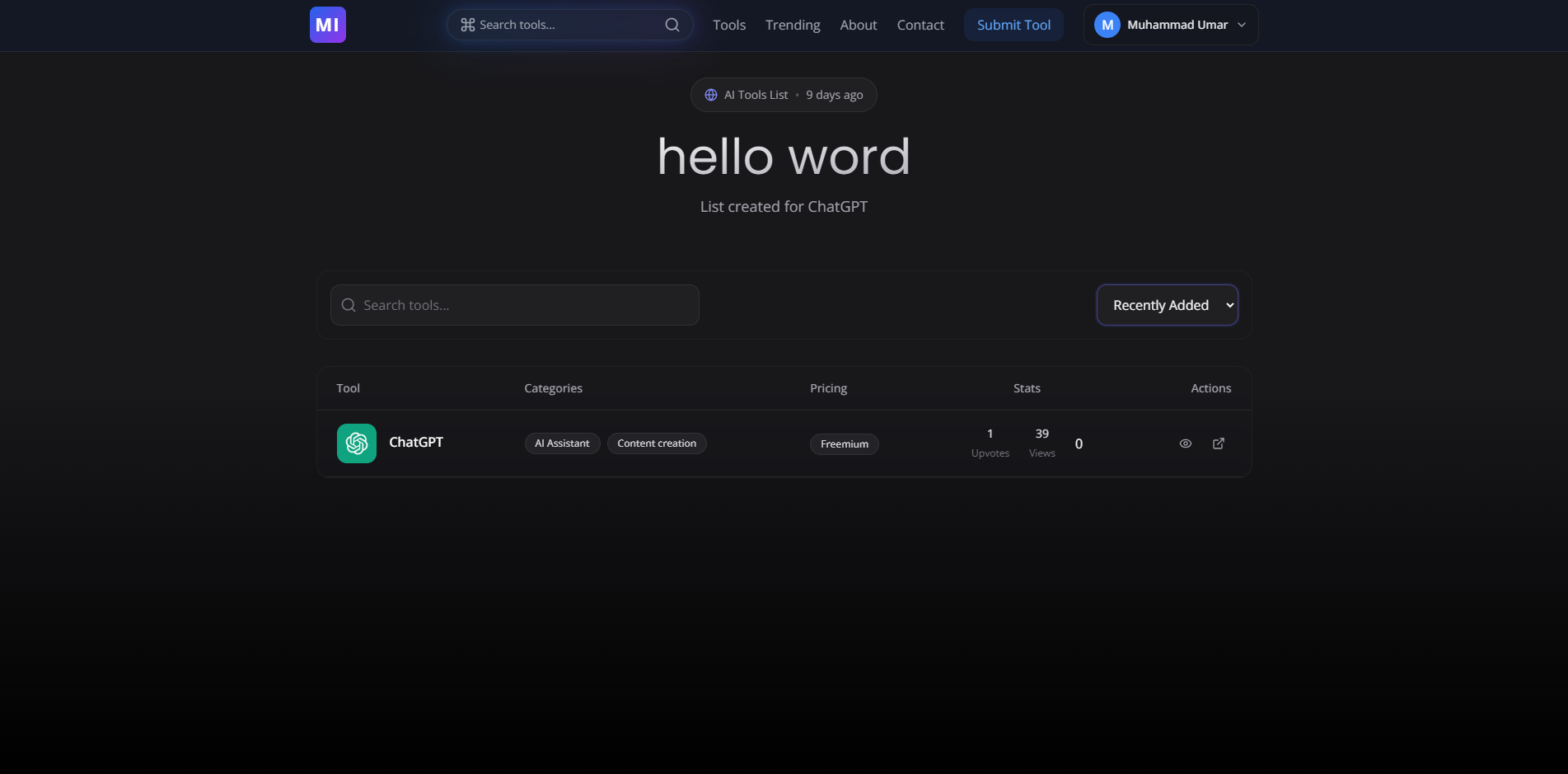
Task: Click the Freemium pricing badge
Action: coord(845,444)
